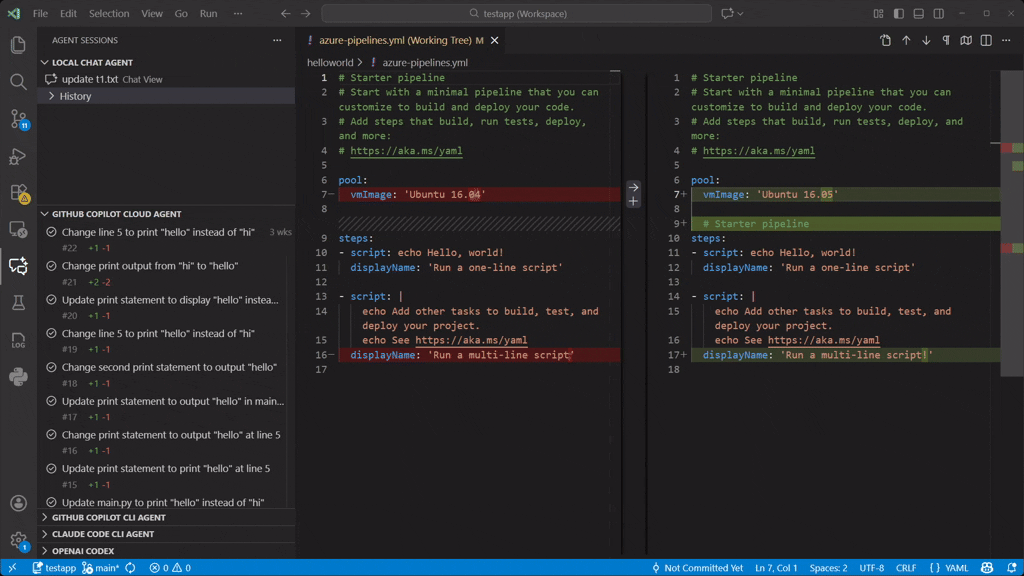Open the Copilot chat icon in title bar

(x=727, y=13)
